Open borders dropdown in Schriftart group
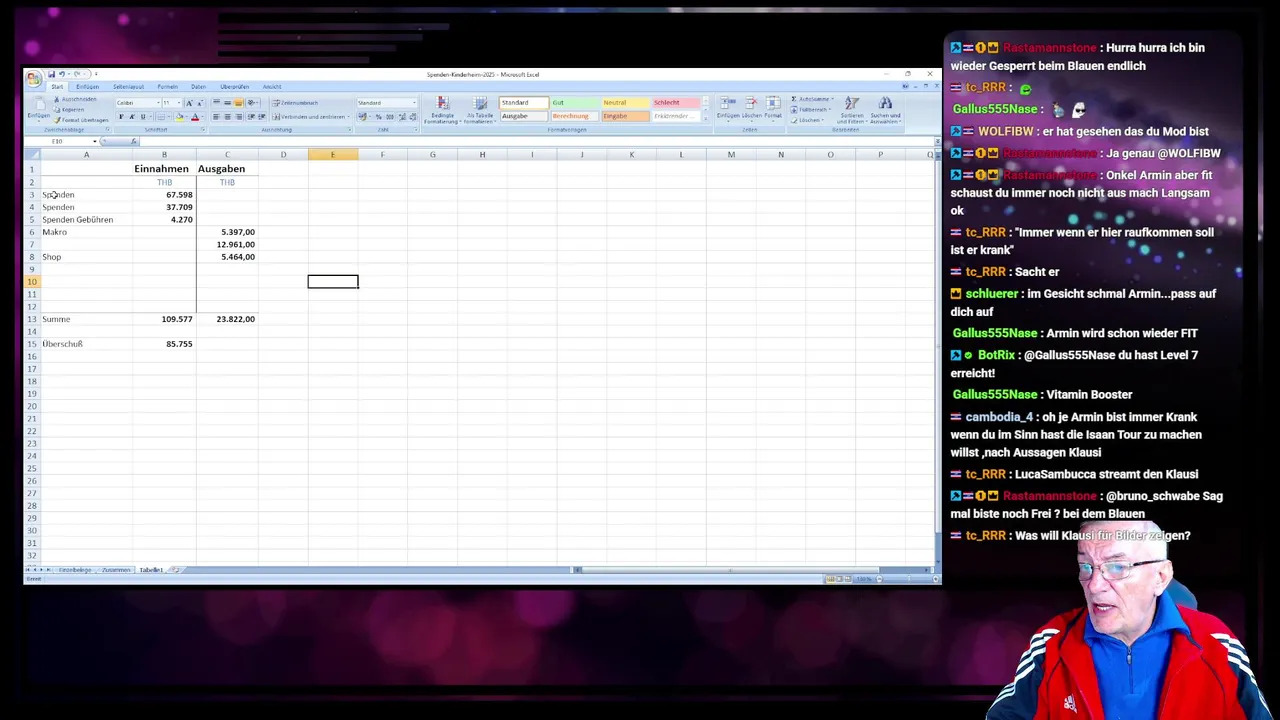The height and width of the screenshot is (720, 1280). pyautogui.click(x=169, y=117)
